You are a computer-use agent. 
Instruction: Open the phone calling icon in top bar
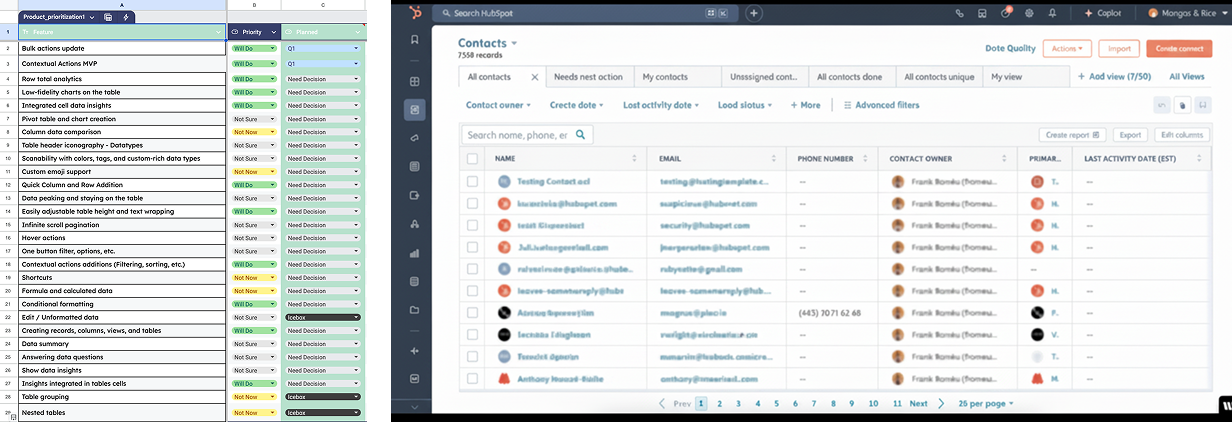coord(959,13)
